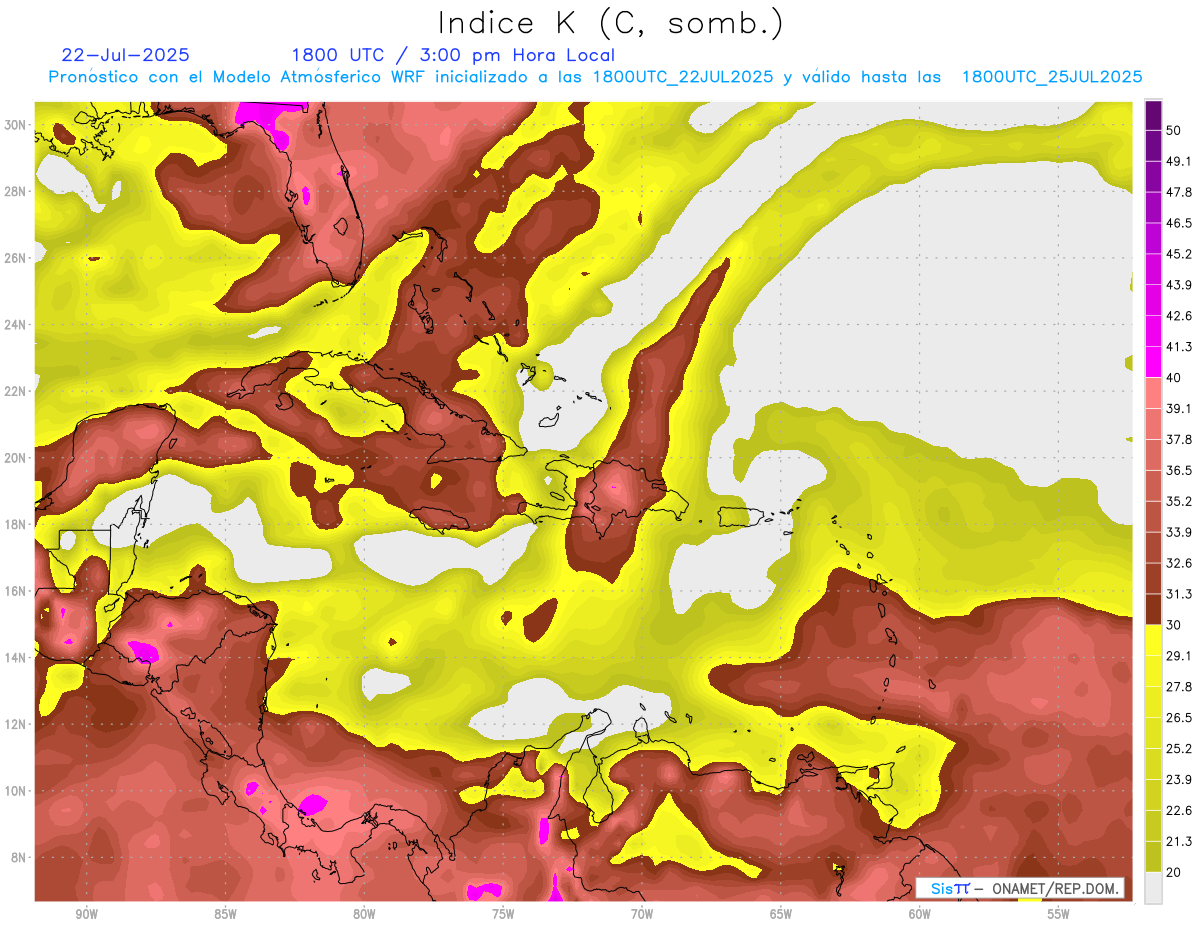This screenshot has width=1200, height=927.
Task: Click the '32.6' color scale value
Action: pyautogui.click(x=1178, y=563)
